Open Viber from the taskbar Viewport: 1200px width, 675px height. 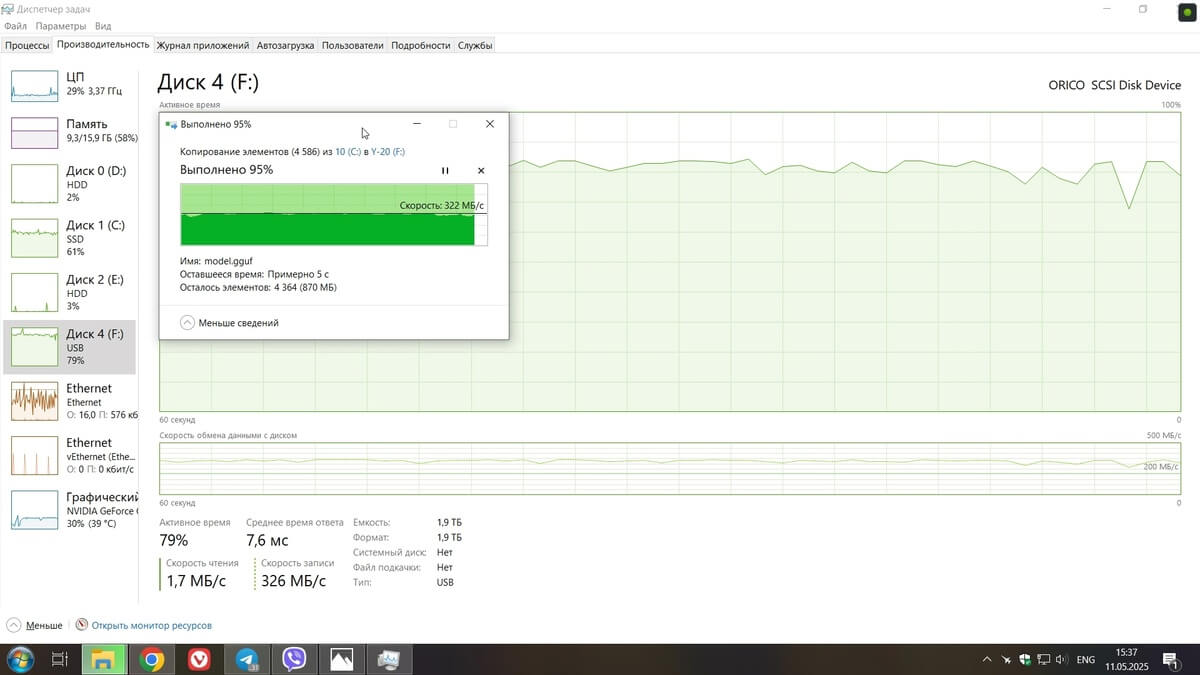click(x=294, y=659)
